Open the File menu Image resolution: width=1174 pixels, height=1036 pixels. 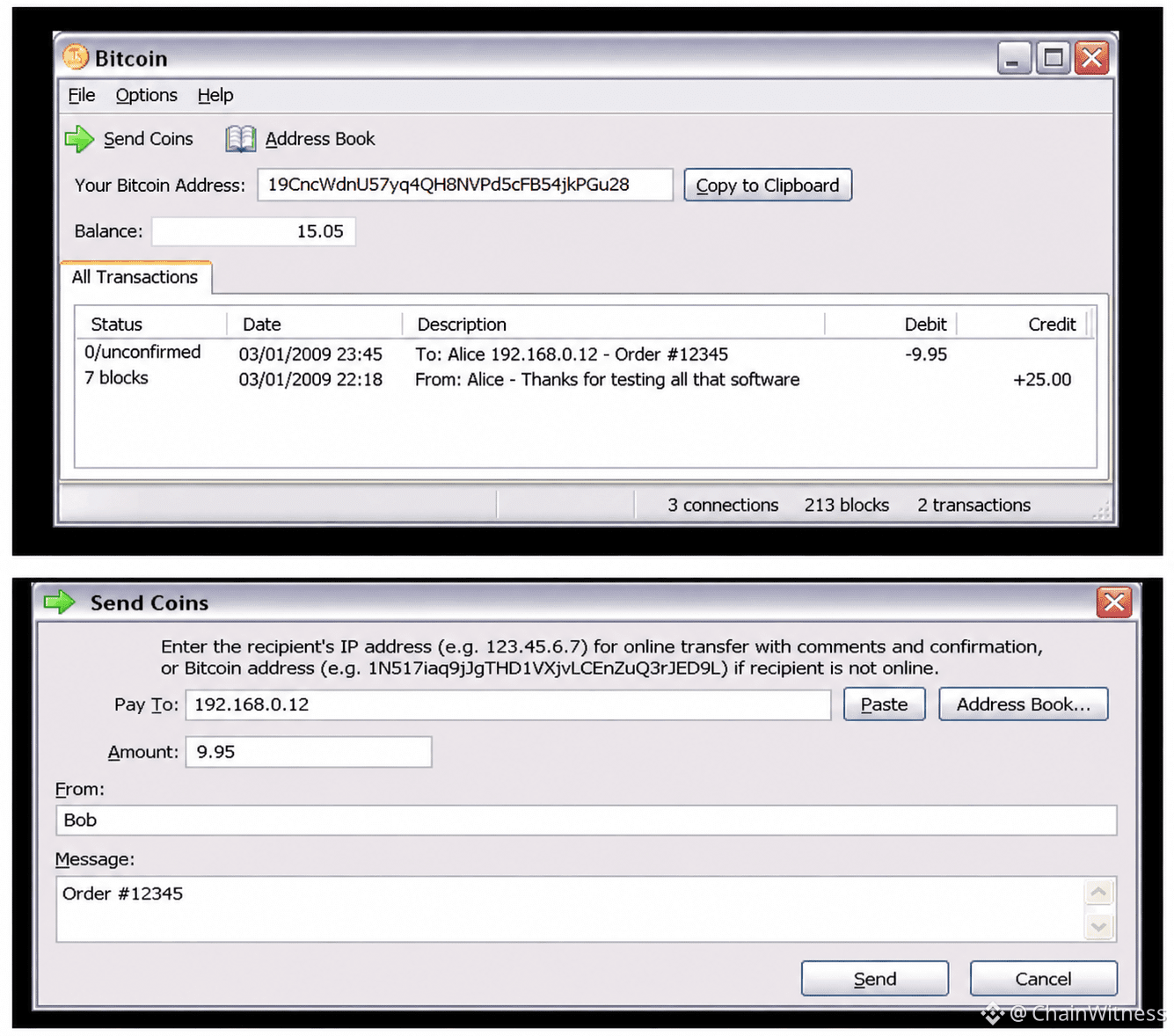tap(82, 95)
